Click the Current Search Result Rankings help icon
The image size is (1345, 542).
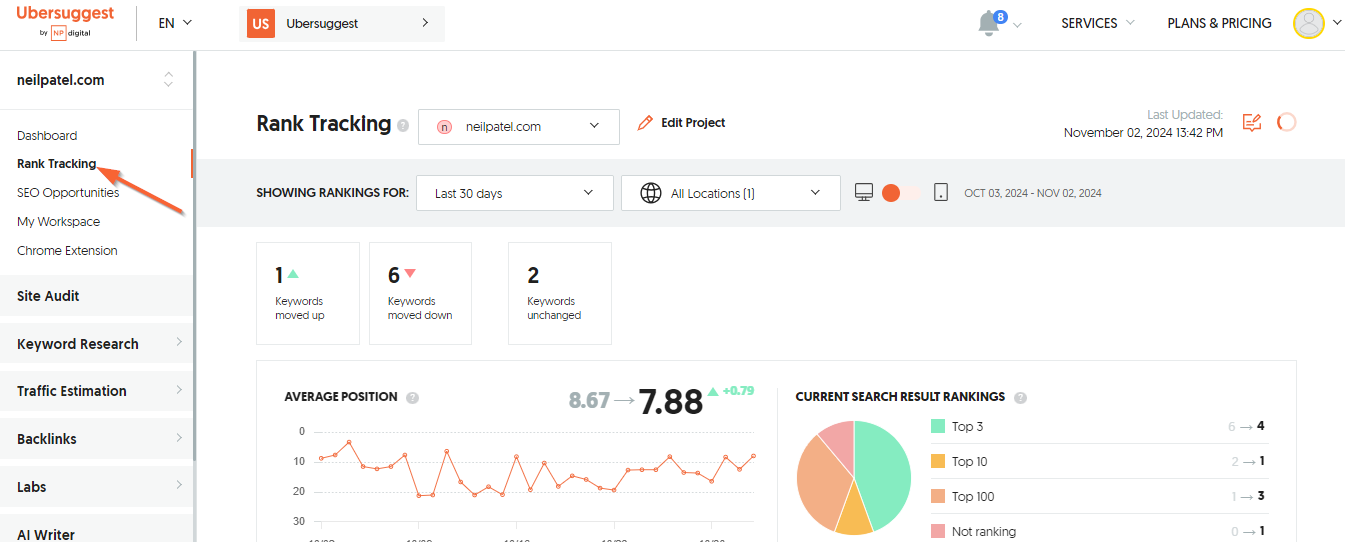point(1021,398)
